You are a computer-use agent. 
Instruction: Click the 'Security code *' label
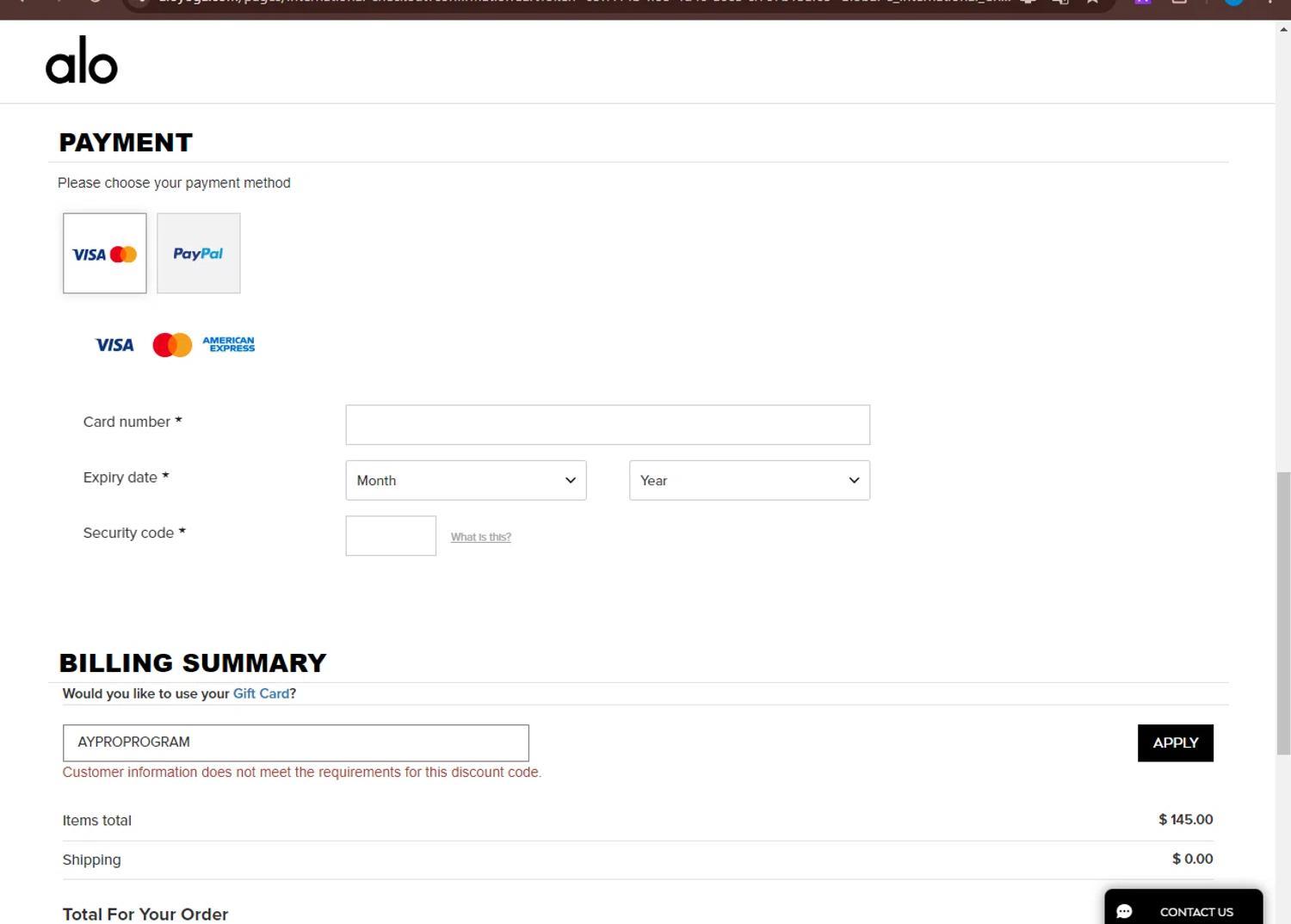click(x=134, y=533)
